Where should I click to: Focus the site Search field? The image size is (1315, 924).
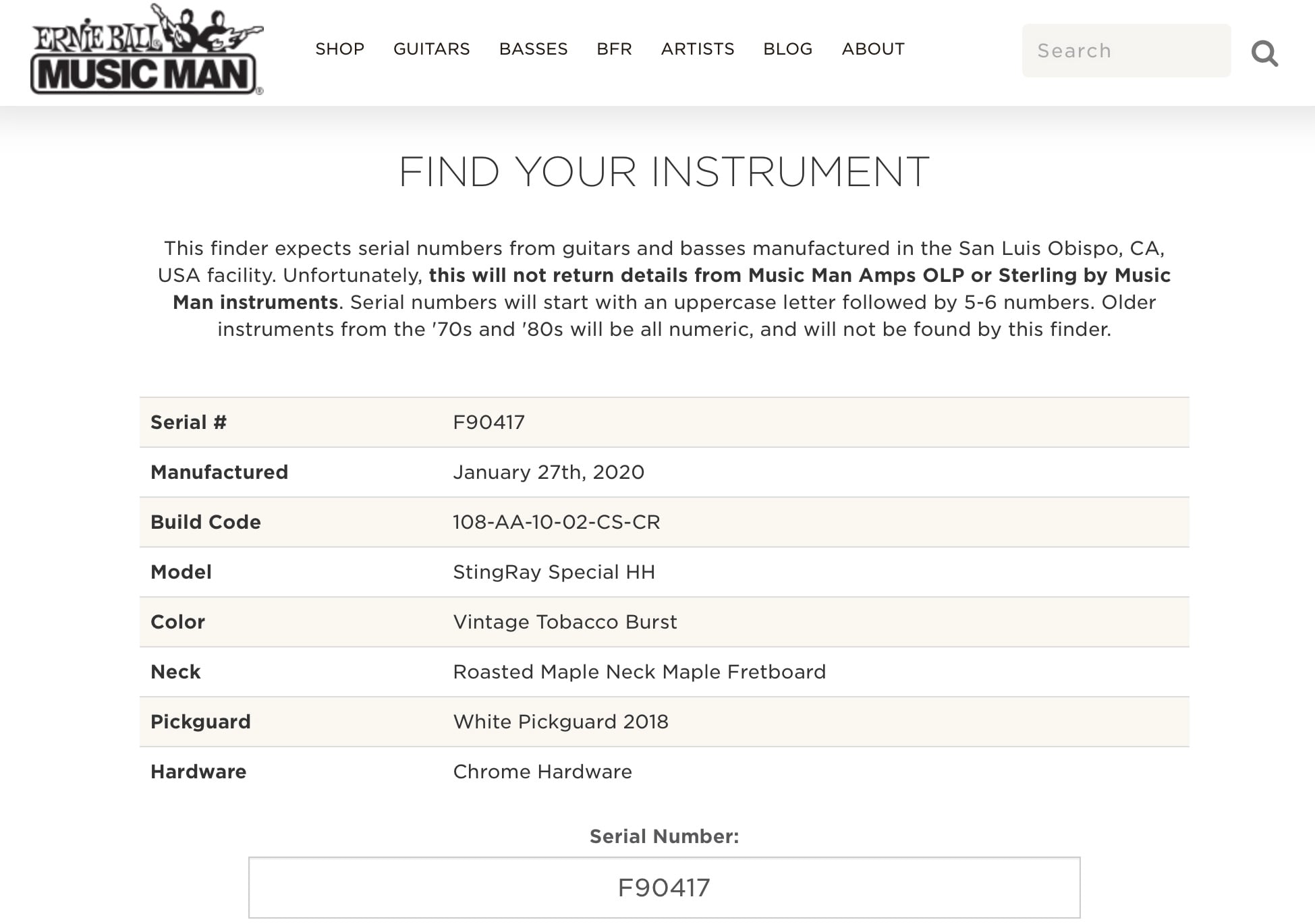click(x=1126, y=51)
